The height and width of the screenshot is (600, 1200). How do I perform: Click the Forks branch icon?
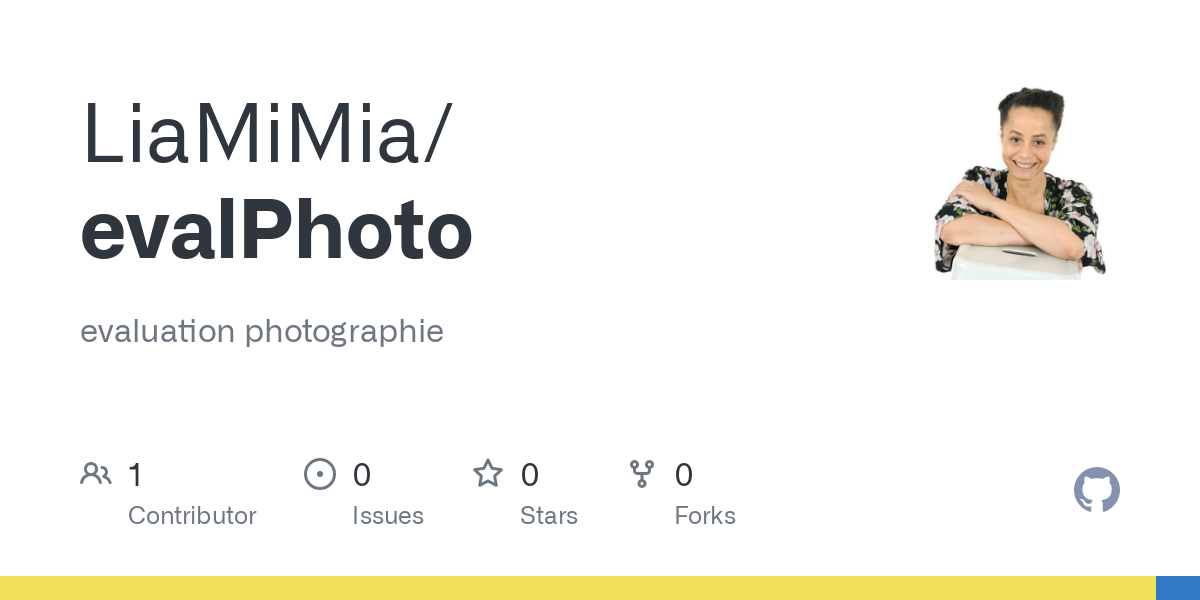tap(642, 473)
